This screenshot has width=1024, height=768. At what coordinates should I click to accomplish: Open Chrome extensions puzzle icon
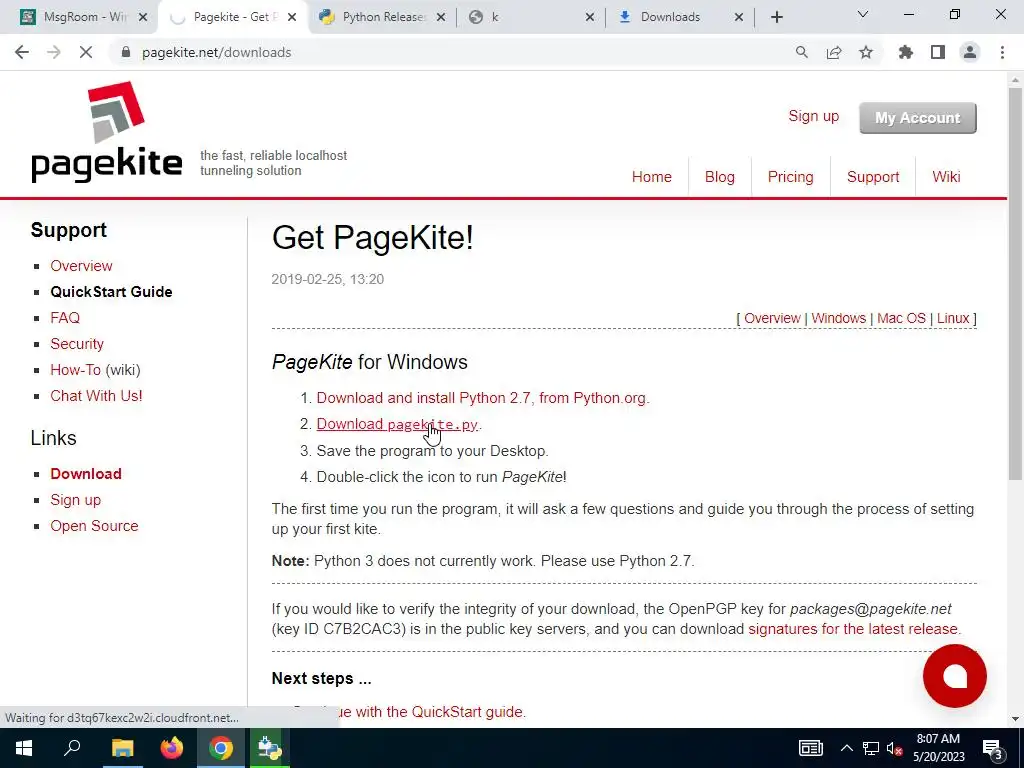click(x=906, y=52)
